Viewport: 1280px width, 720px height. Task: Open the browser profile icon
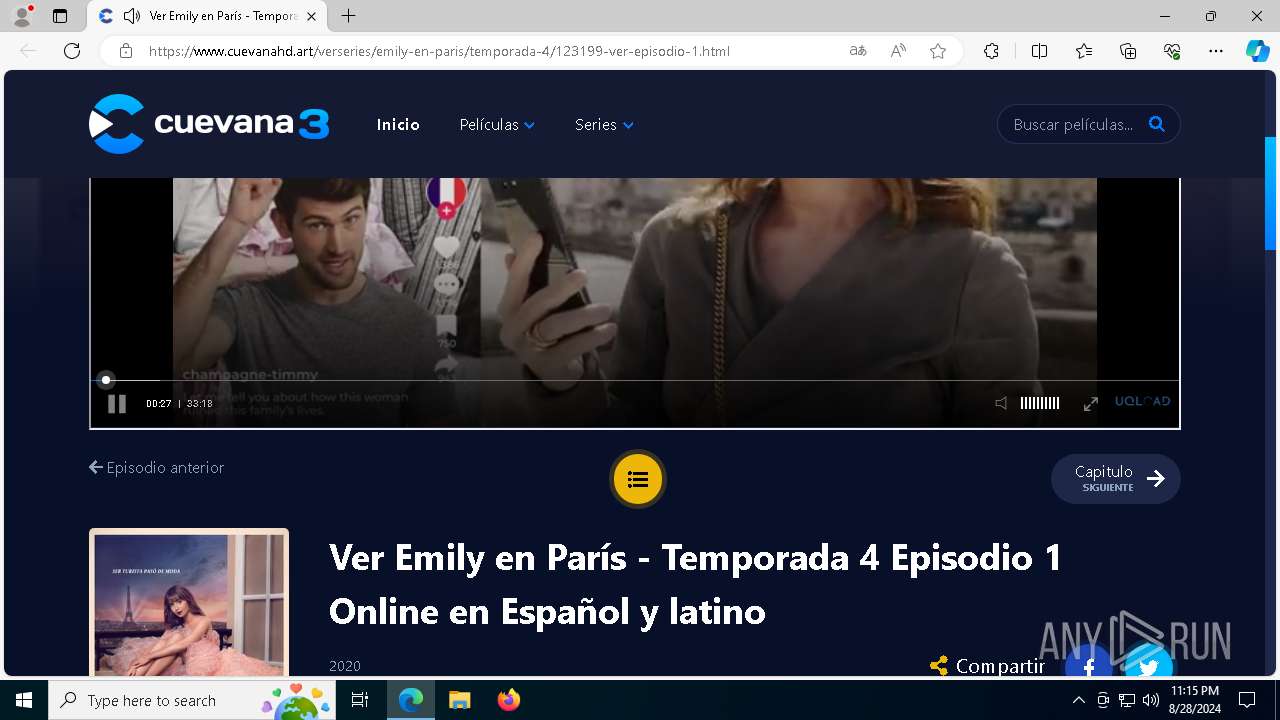click(x=22, y=16)
